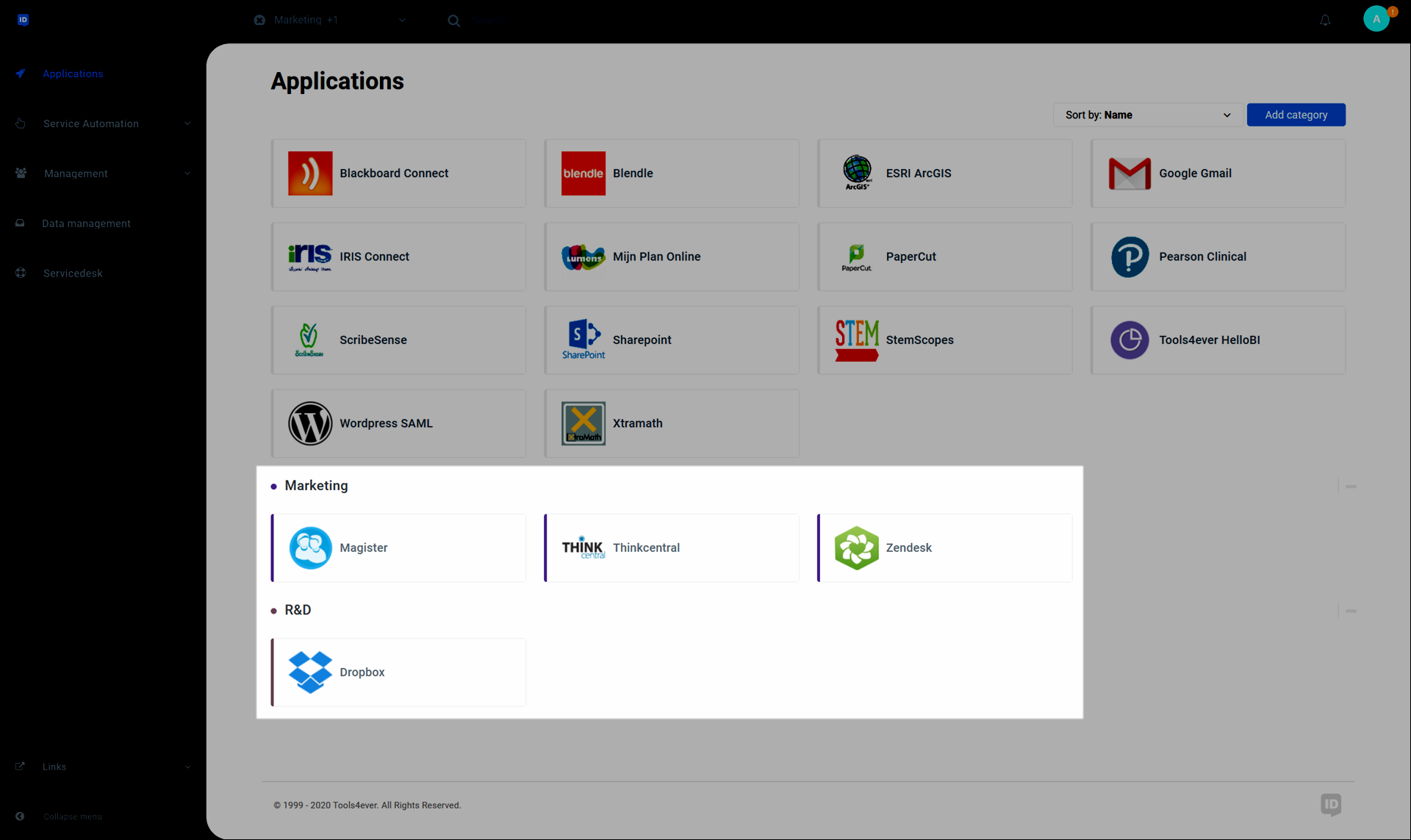Click the Servicedesk lifebuoy icon
The height and width of the screenshot is (840, 1411).
21,273
